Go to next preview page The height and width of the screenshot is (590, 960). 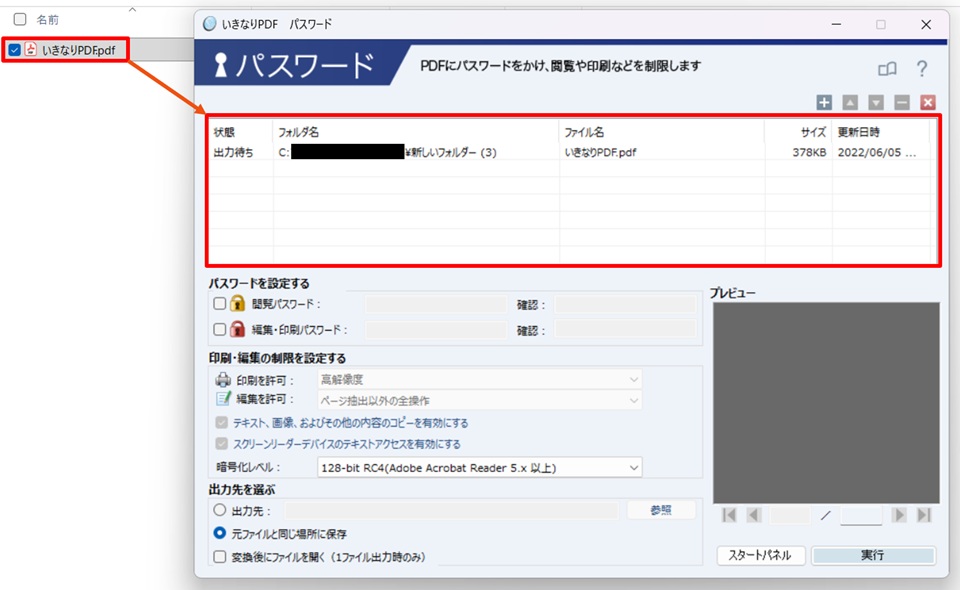[899, 515]
